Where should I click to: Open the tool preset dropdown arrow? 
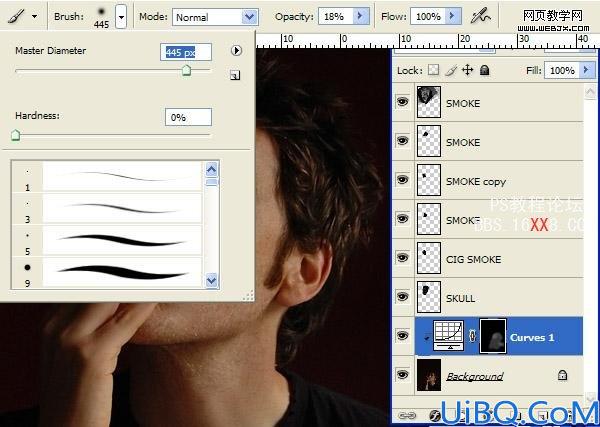click(35, 16)
